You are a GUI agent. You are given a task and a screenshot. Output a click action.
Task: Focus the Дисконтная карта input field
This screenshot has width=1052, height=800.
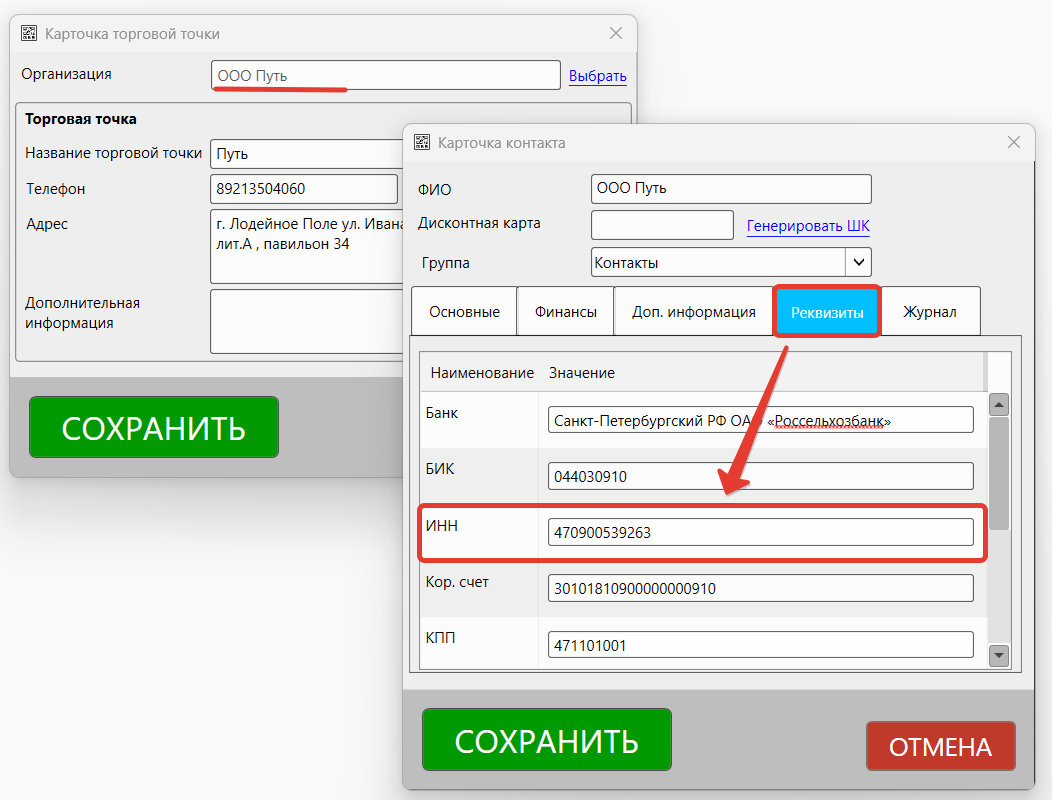tap(662, 225)
